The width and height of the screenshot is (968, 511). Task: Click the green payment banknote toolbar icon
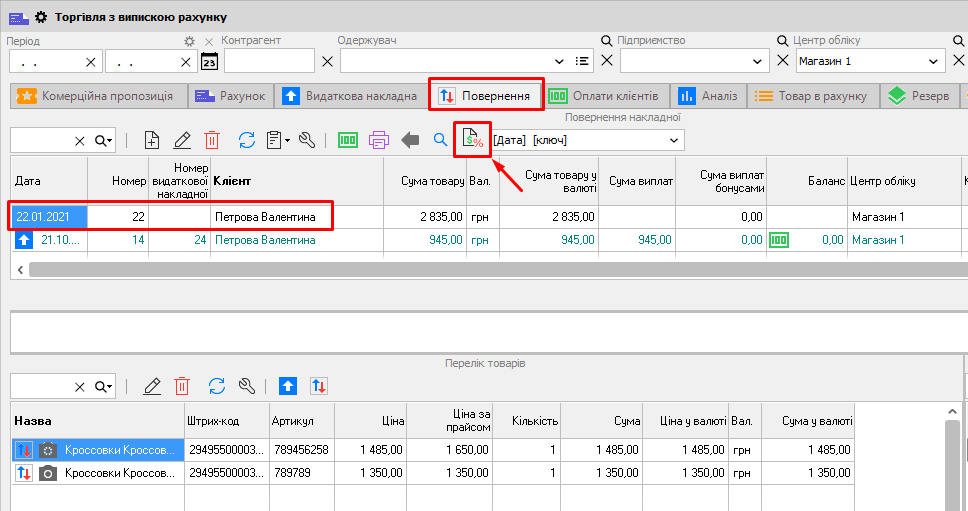(x=348, y=140)
